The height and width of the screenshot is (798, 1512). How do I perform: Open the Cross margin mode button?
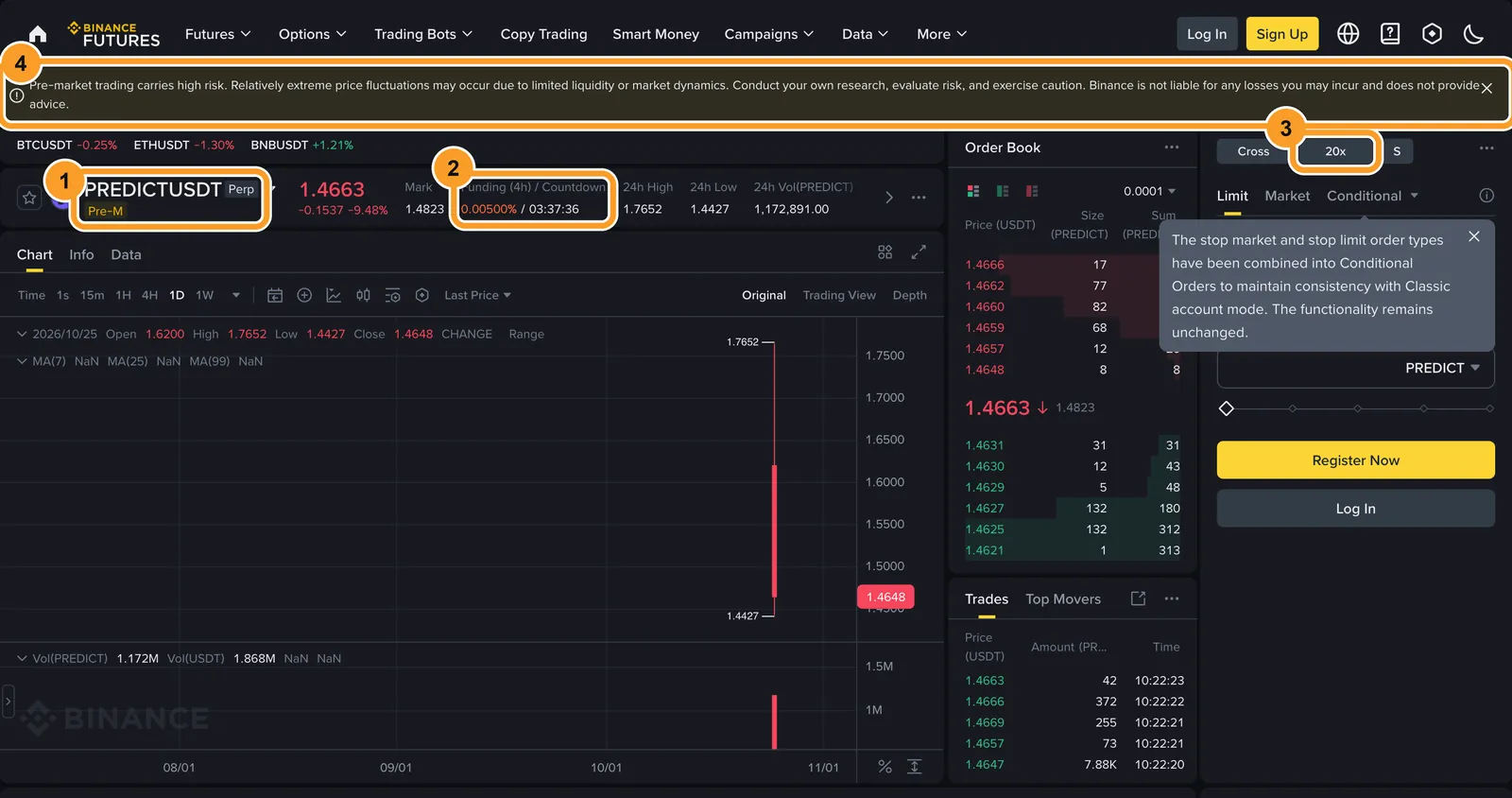[1253, 151]
